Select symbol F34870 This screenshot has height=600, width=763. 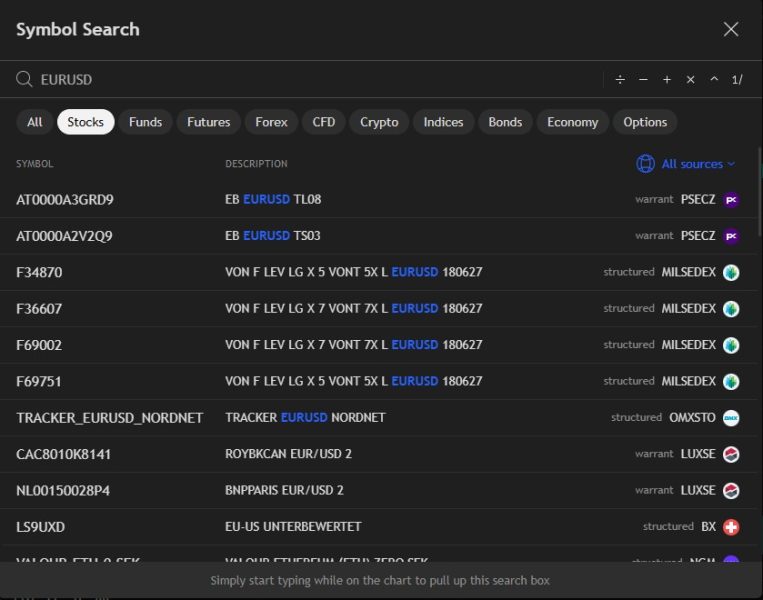click(x=39, y=272)
